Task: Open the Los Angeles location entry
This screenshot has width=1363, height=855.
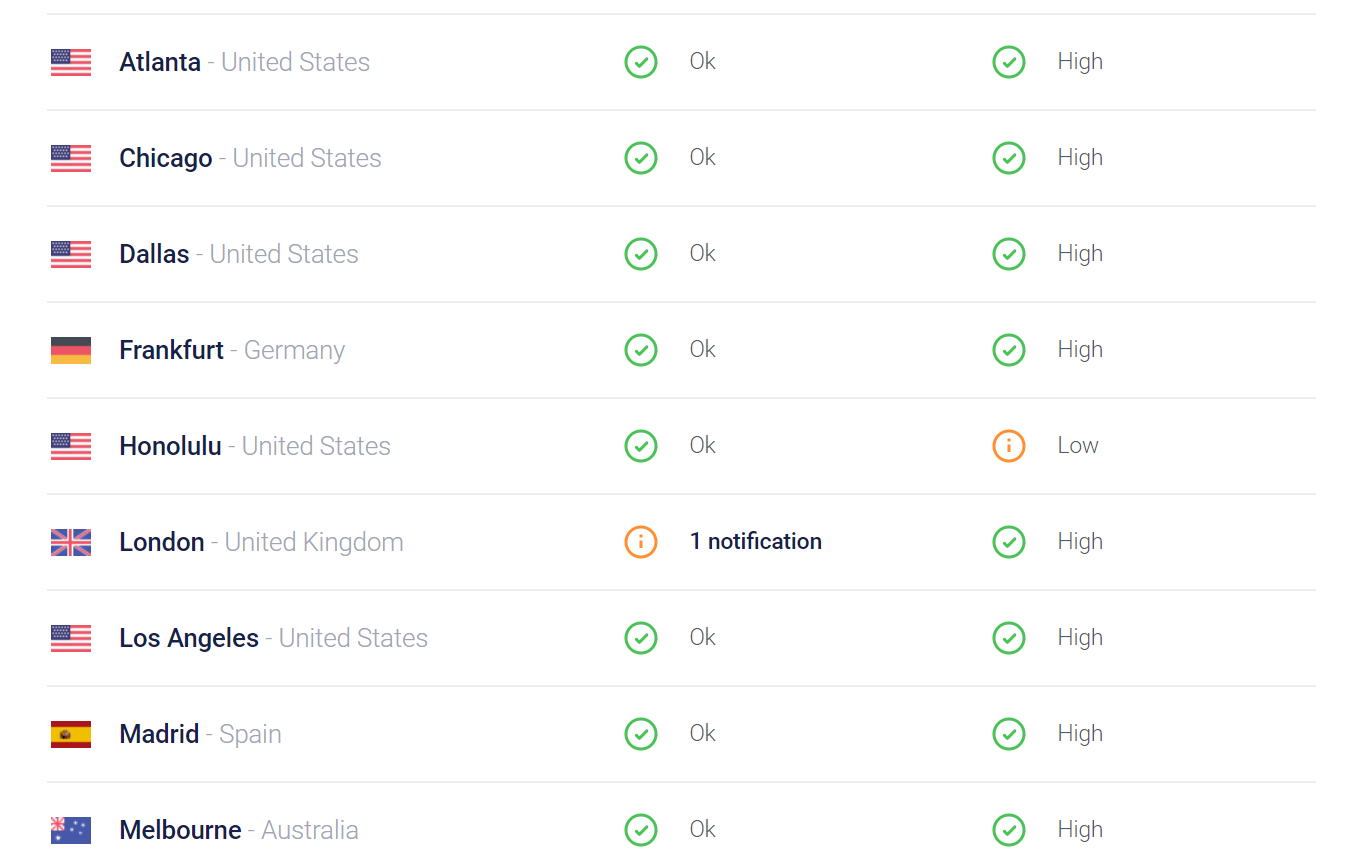Action: [x=189, y=638]
